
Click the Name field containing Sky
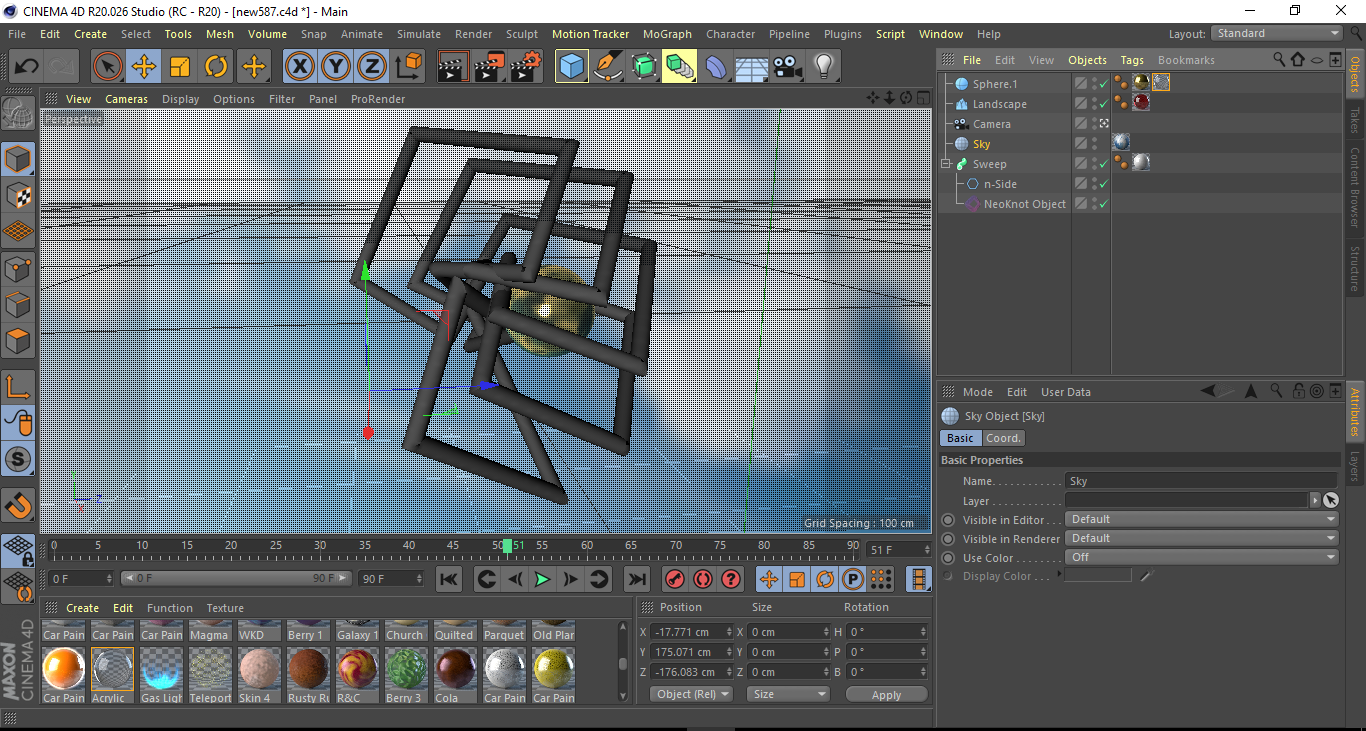[x=1201, y=481]
